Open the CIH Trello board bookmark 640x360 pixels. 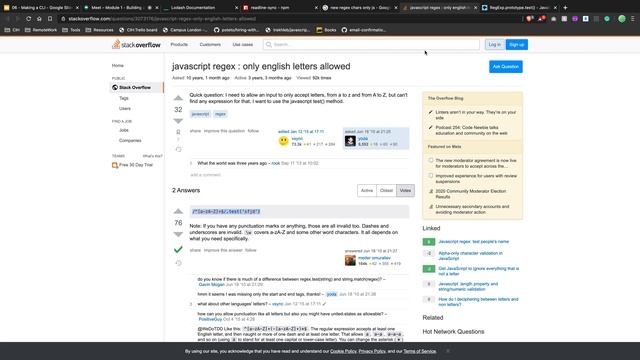138,30
